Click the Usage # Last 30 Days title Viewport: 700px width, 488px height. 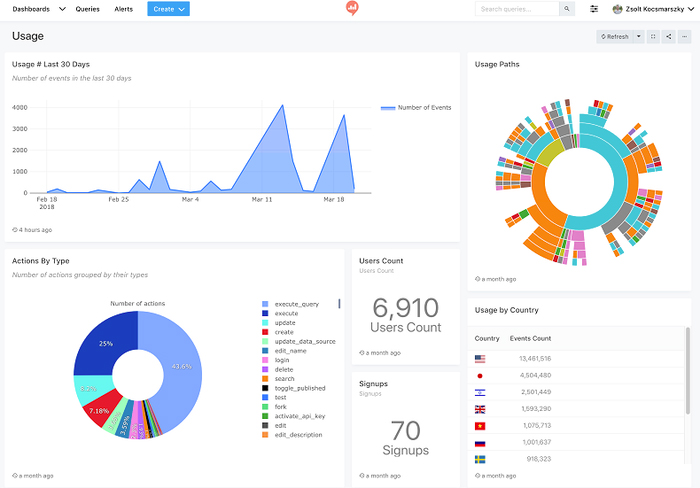51,64
